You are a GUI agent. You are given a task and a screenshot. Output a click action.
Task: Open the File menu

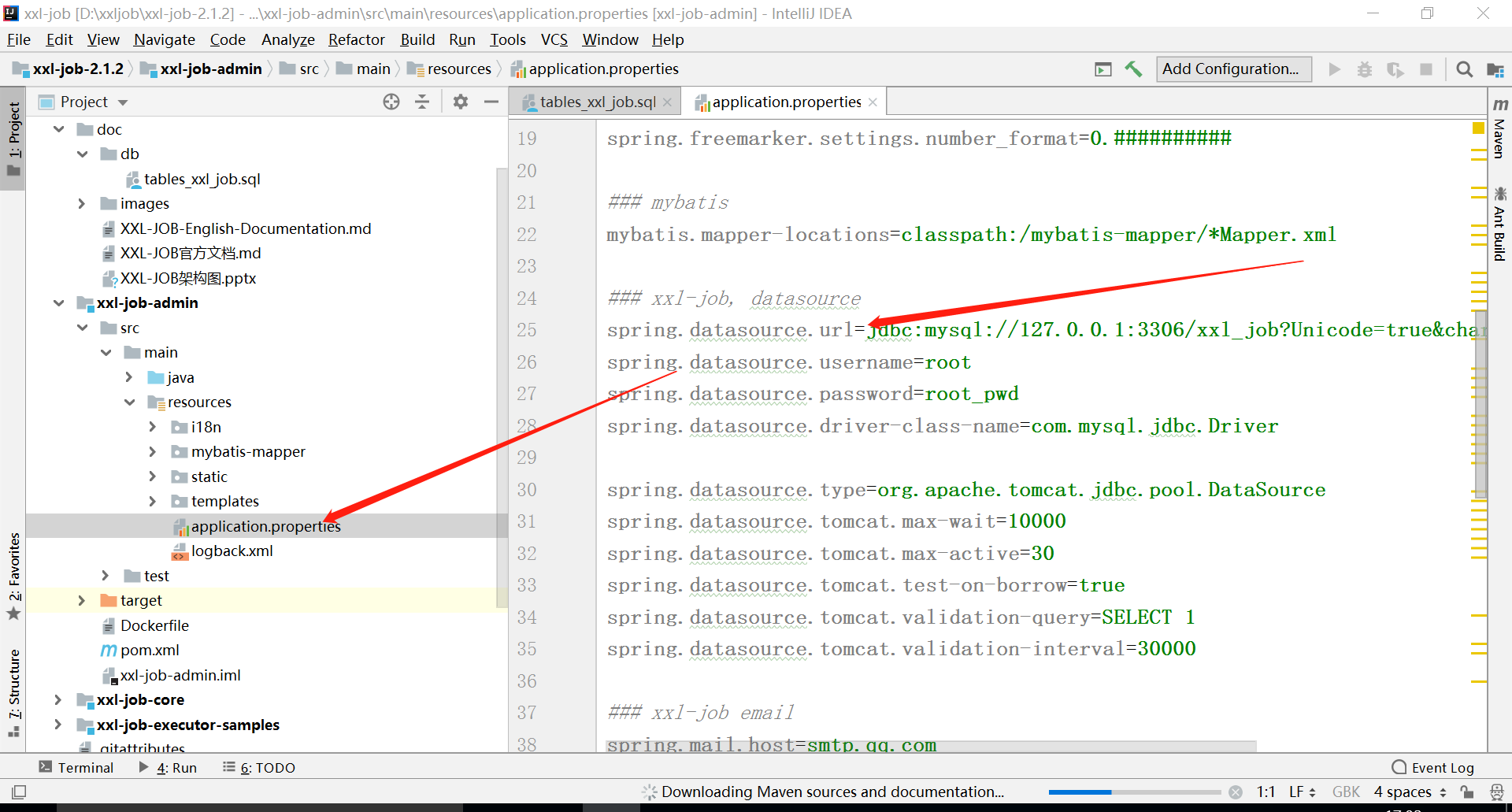click(19, 39)
